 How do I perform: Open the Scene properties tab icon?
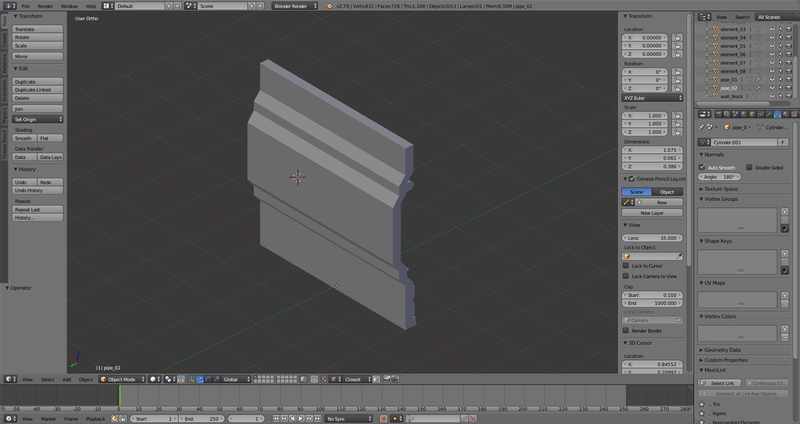tap(735, 114)
